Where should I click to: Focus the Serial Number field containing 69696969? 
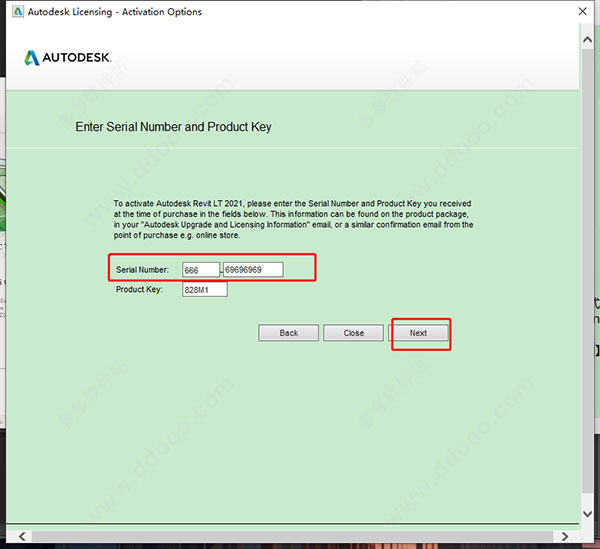tap(253, 270)
